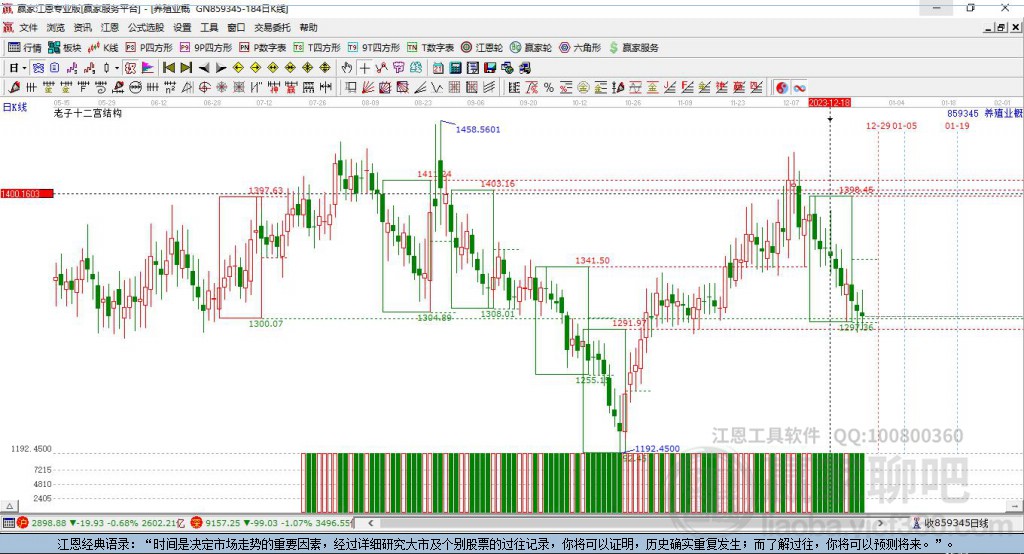Click the percent sign tool icon
Viewport: 1024px width, 554px height.
[549, 88]
